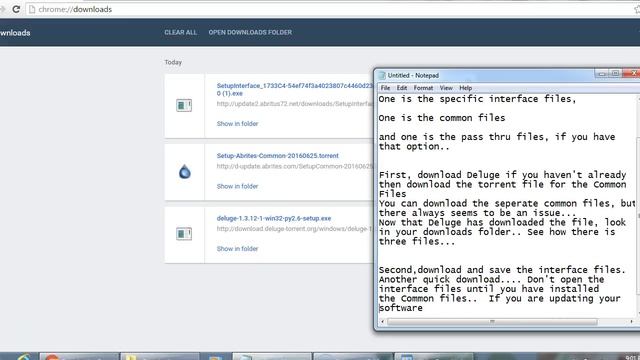Click the Notepad horizontal scrollbar thumb
Screen dimensions: 640x360
point(492,322)
